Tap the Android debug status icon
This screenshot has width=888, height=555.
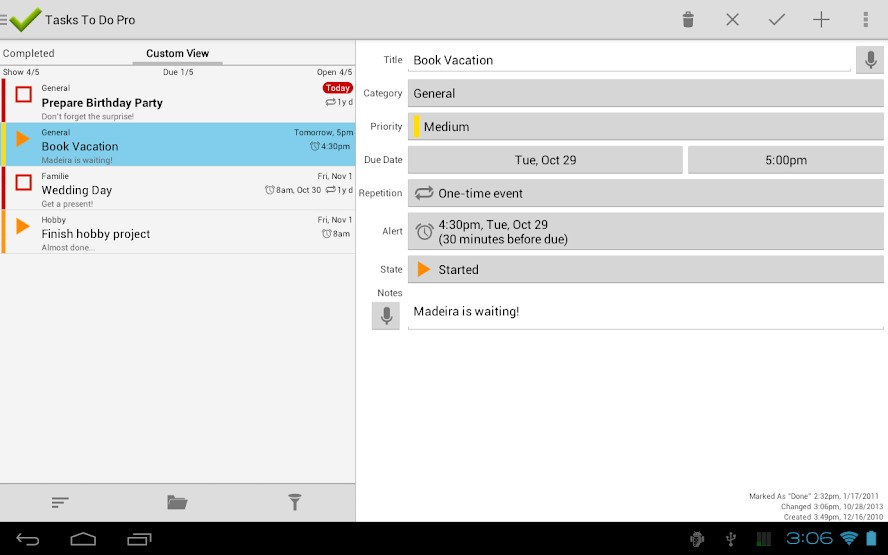pos(697,539)
